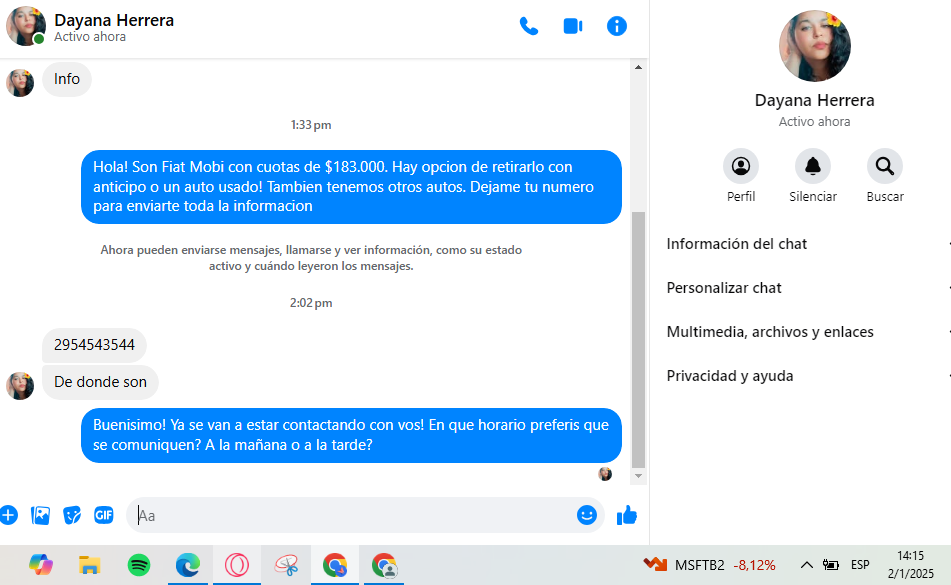
Task: Attach a photo using the image icon
Action: click(x=40, y=515)
